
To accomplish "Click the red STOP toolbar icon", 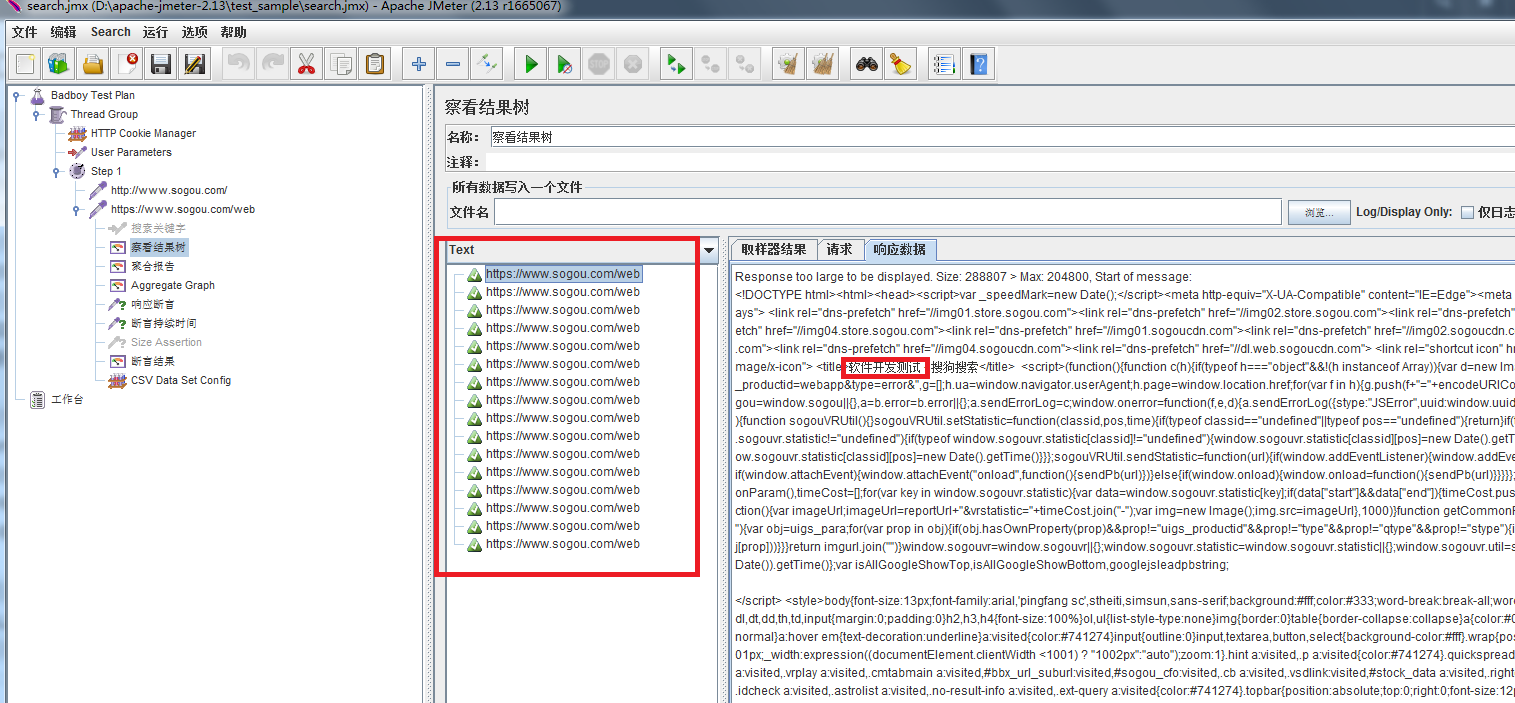I will coord(599,65).
